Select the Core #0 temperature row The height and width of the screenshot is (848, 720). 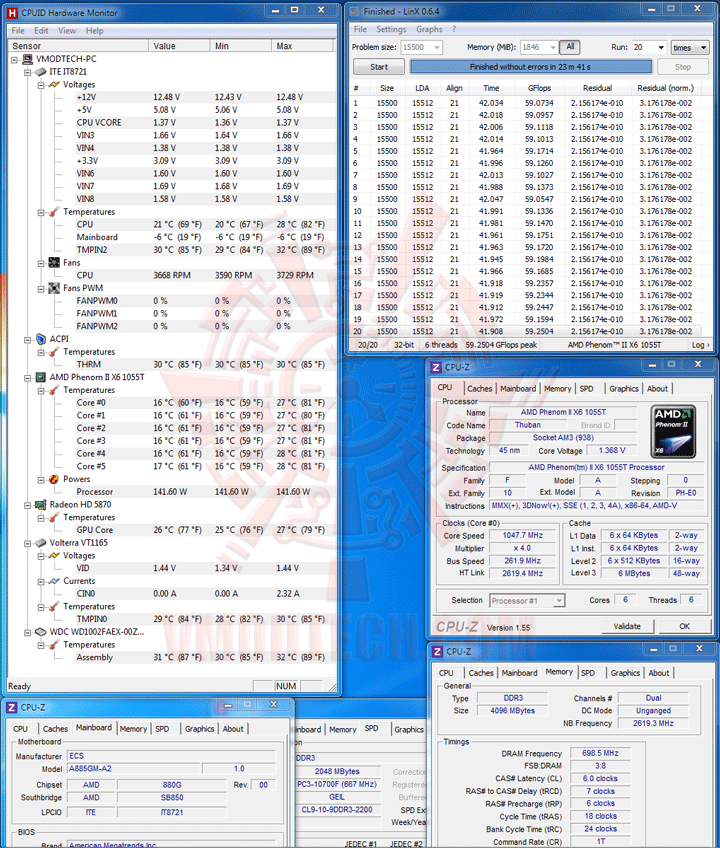pos(206,403)
